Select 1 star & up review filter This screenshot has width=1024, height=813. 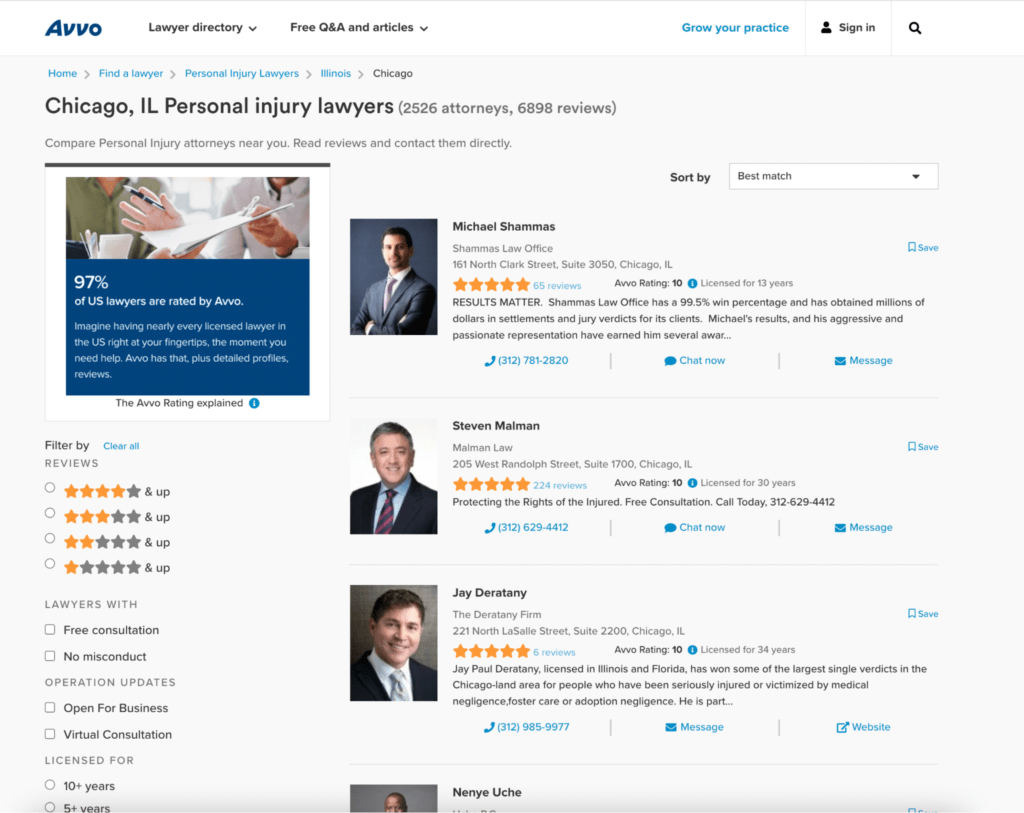coord(50,564)
